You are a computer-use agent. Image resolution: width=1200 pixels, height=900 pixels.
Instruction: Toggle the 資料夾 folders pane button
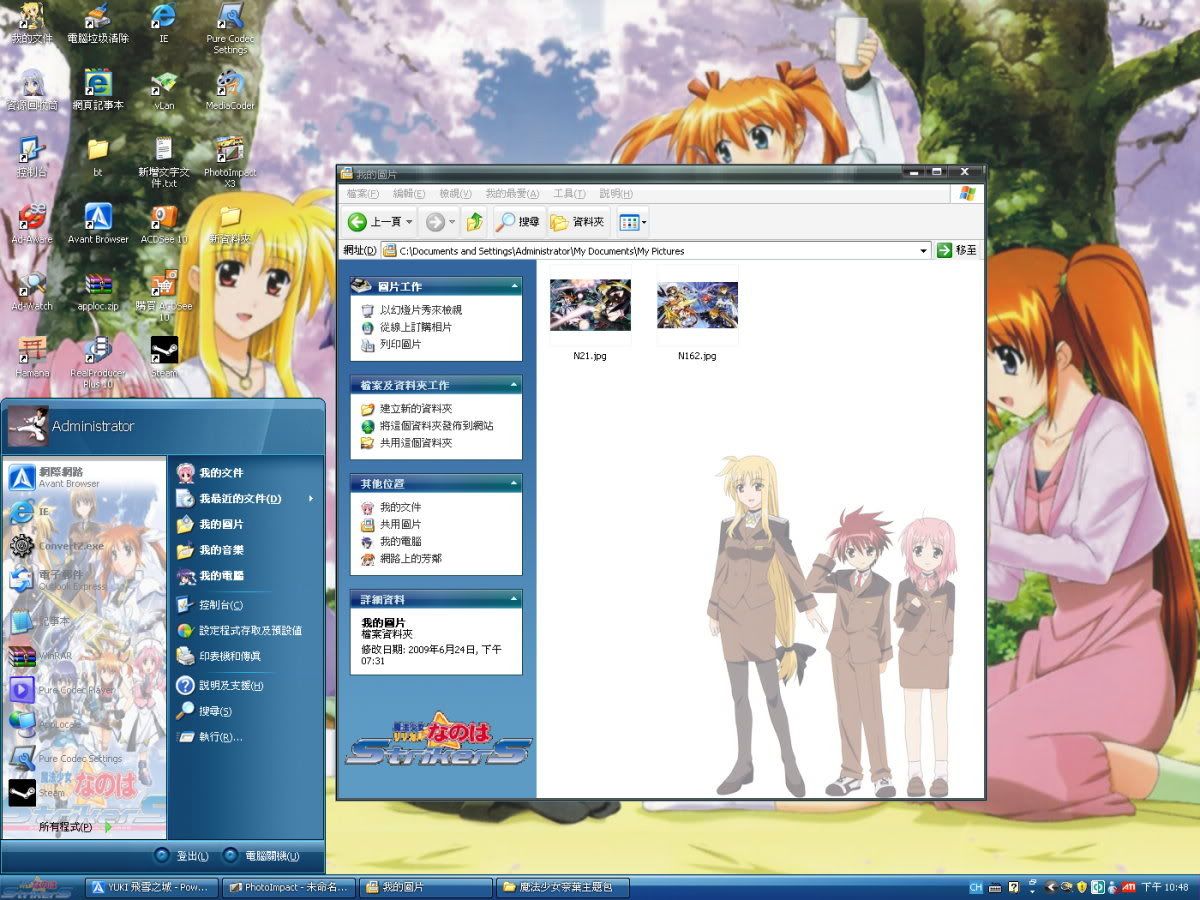578,221
